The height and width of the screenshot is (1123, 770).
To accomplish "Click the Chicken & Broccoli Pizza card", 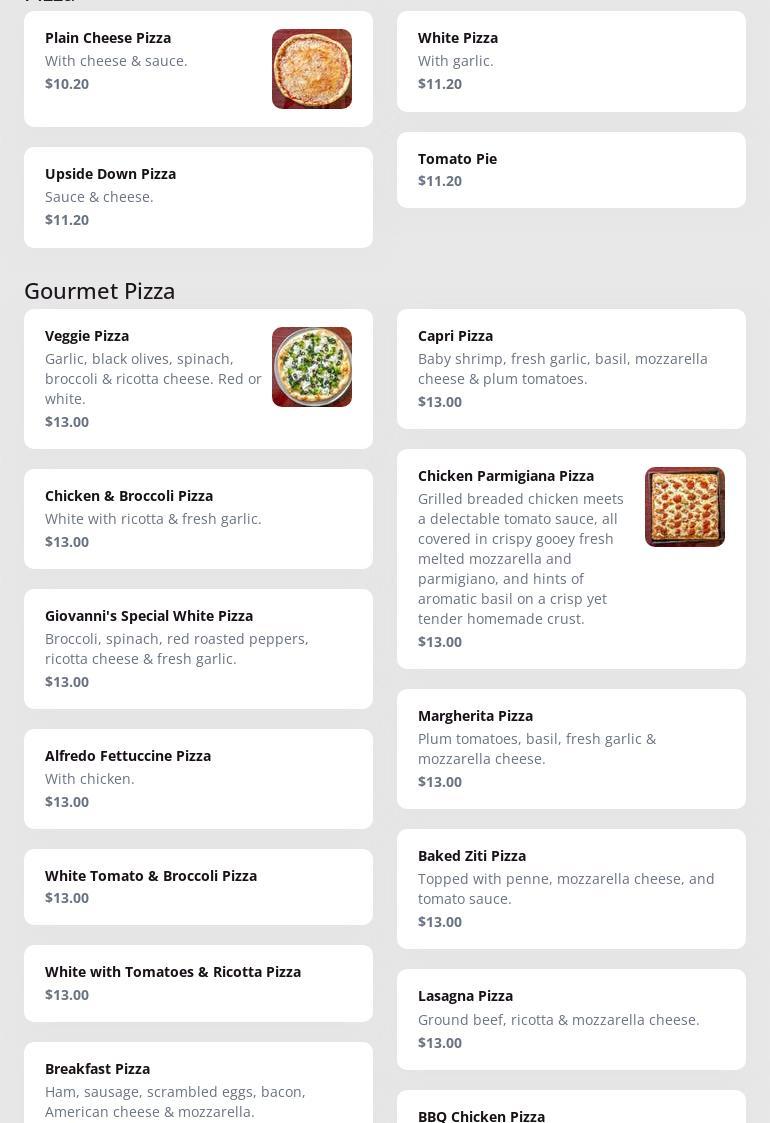I will pos(198,519).
